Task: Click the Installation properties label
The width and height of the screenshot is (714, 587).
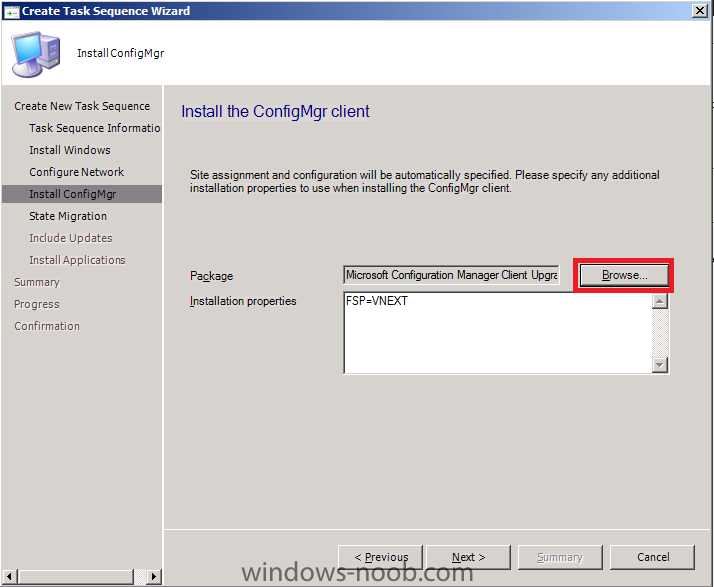Action: click(243, 301)
